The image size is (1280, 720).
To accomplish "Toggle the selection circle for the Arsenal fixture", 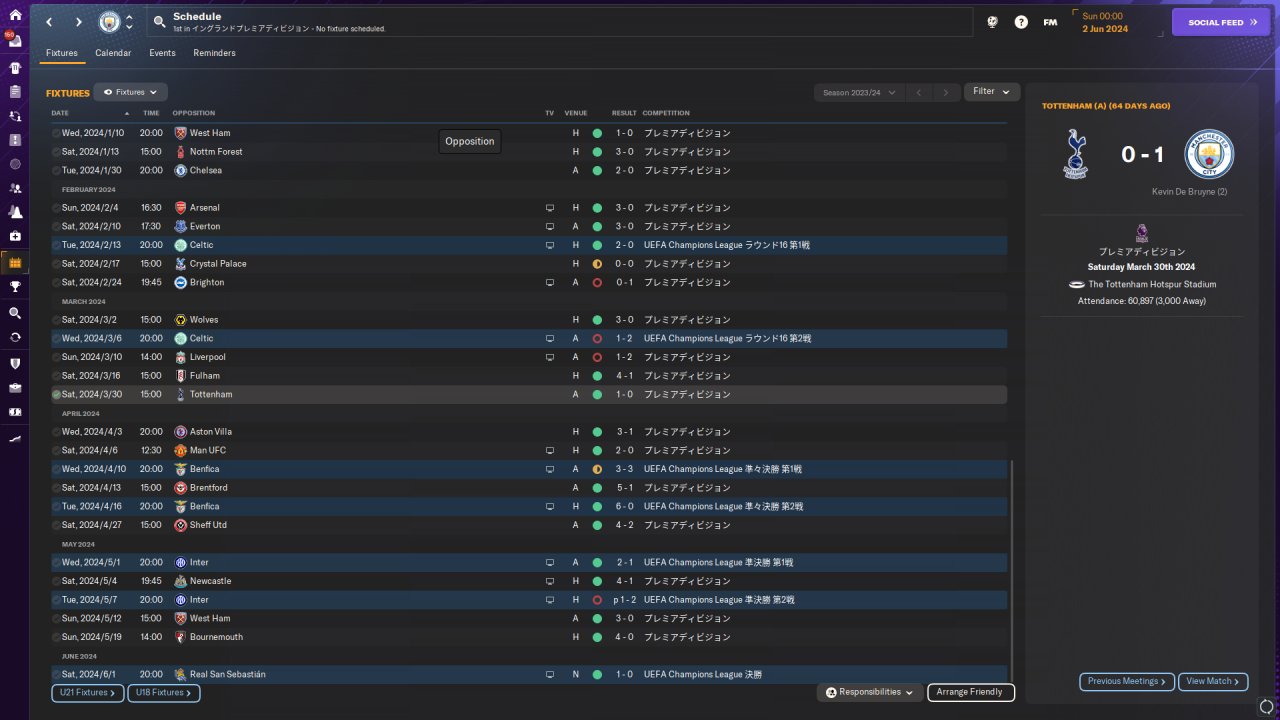I will click(x=56, y=208).
